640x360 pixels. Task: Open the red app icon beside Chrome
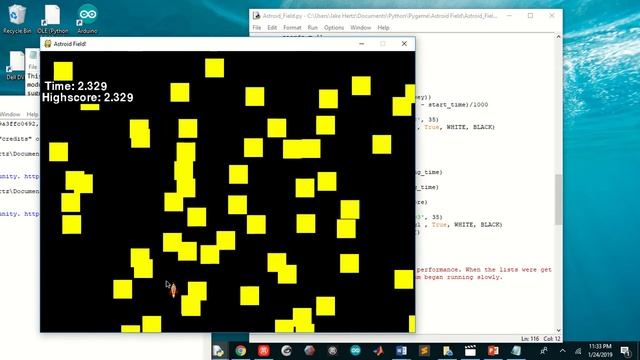coord(264,351)
